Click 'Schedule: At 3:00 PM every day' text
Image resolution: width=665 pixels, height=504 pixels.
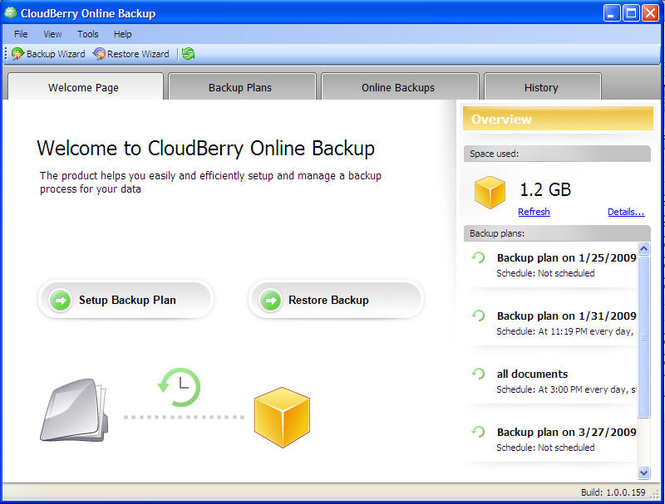coord(566,390)
